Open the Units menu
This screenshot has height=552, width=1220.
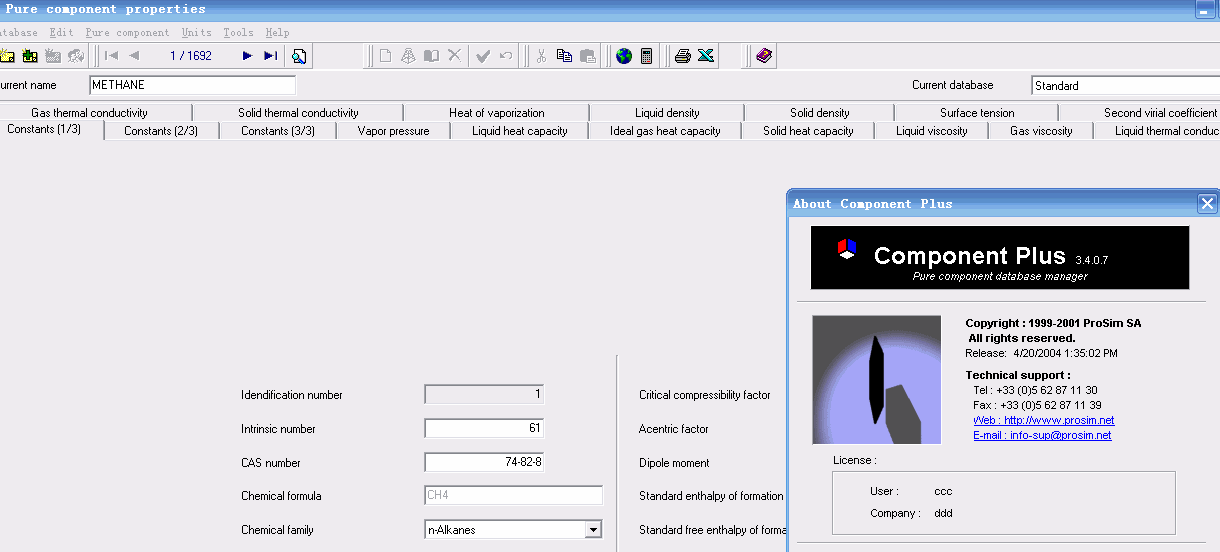click(196, 33)
